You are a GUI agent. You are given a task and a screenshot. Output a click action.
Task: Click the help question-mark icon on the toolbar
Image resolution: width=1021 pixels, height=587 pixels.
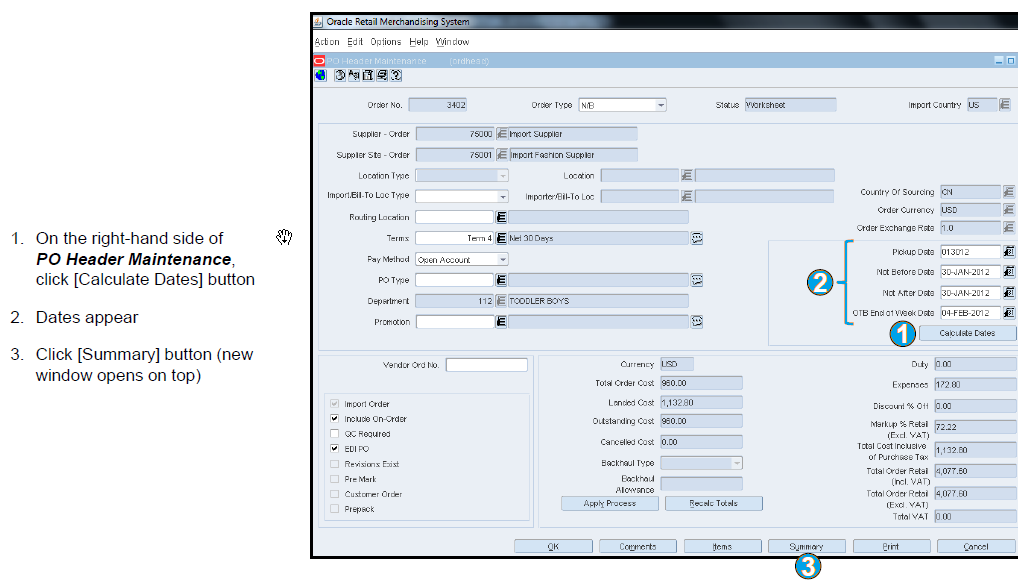click(x=395, y=75)
